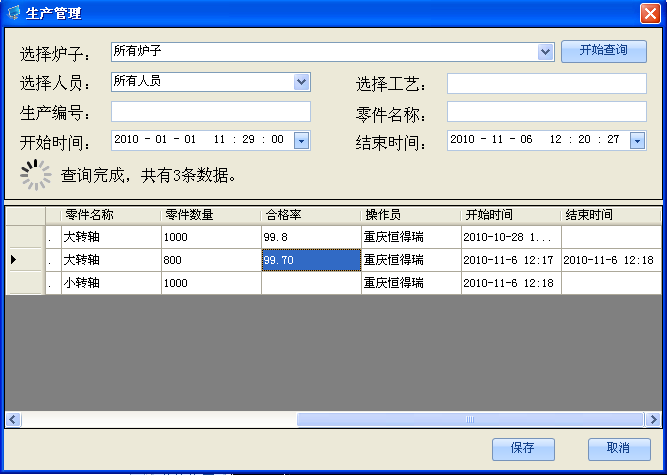Open the 选择炉子 dropdown arrow
Screen dimensions: 667x475
click(x=545, y=52)
